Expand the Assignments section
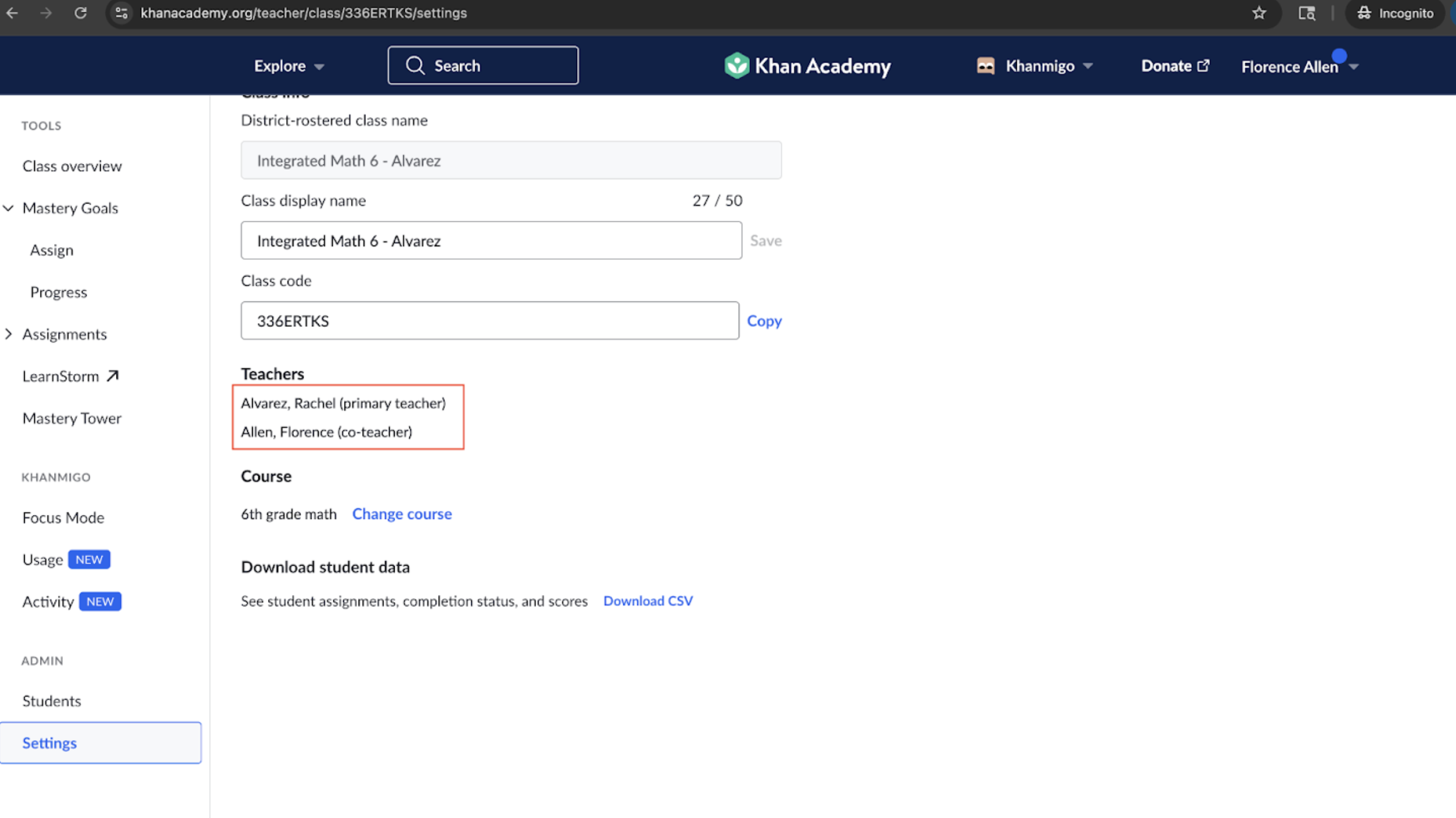 (9, 334)
